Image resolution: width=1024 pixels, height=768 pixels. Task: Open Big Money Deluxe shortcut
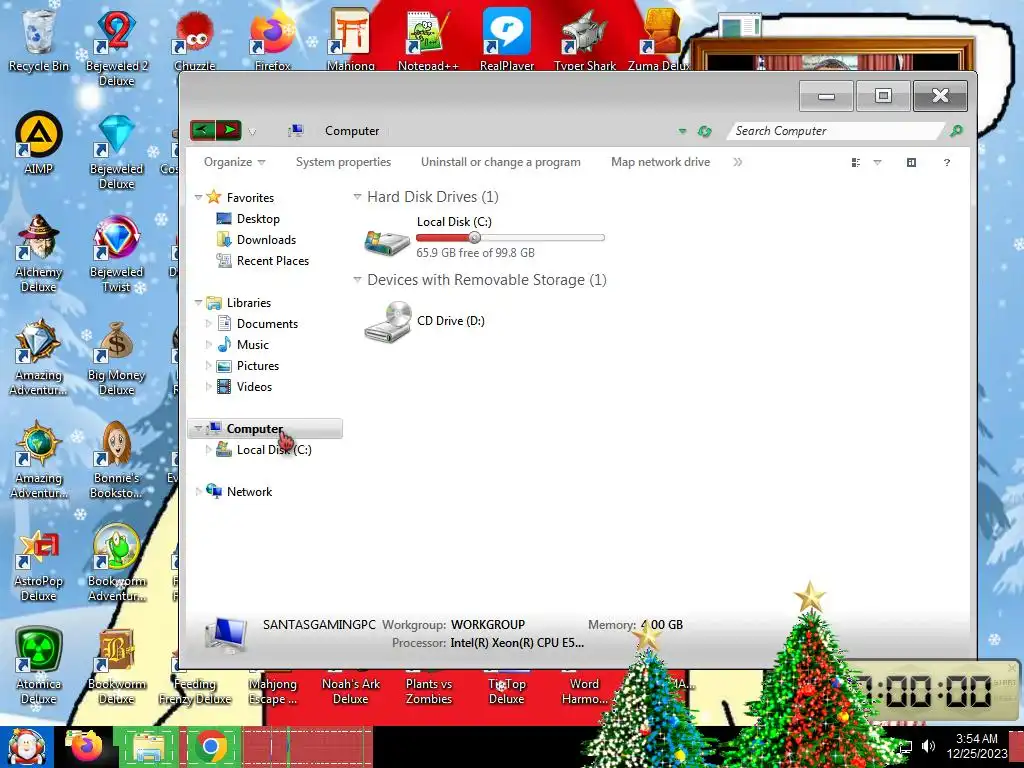pos(116,357)
